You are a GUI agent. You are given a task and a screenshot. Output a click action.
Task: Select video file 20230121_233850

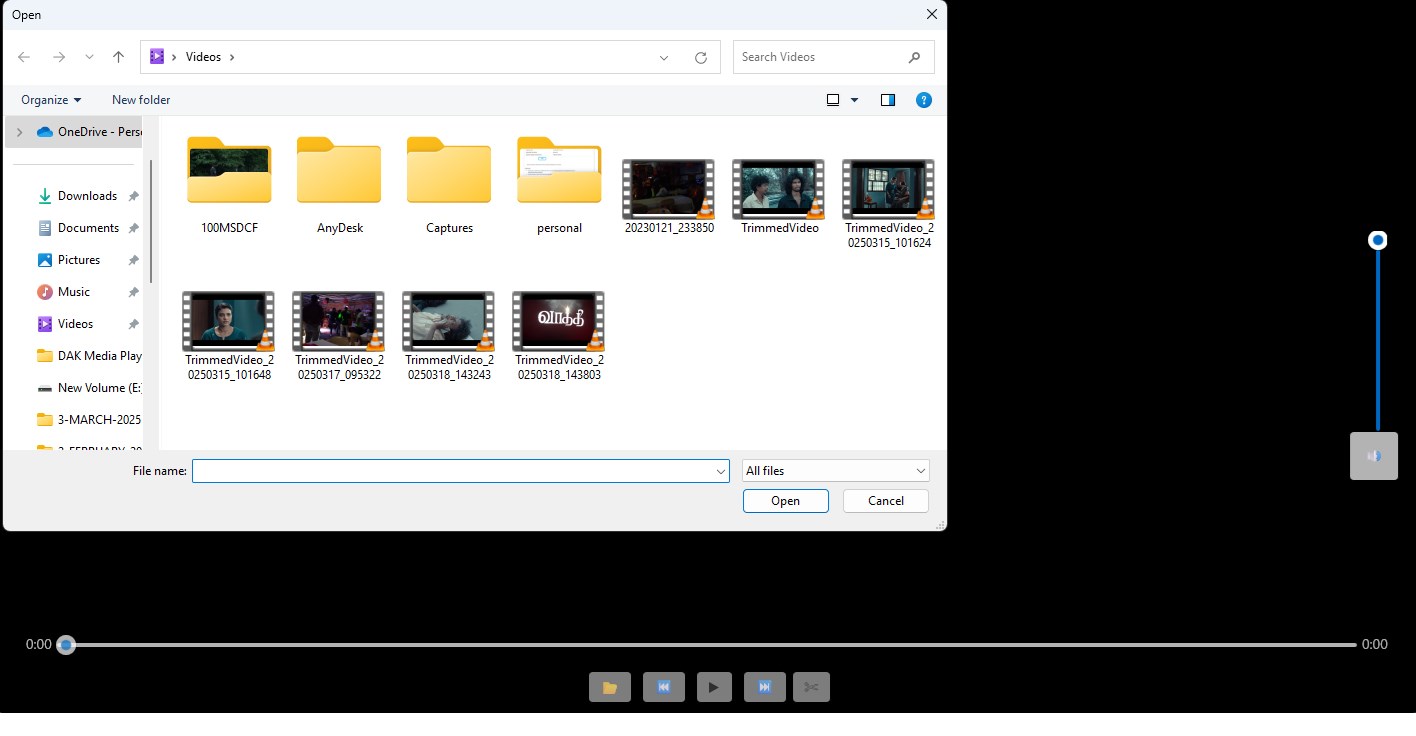coord(669,195)
